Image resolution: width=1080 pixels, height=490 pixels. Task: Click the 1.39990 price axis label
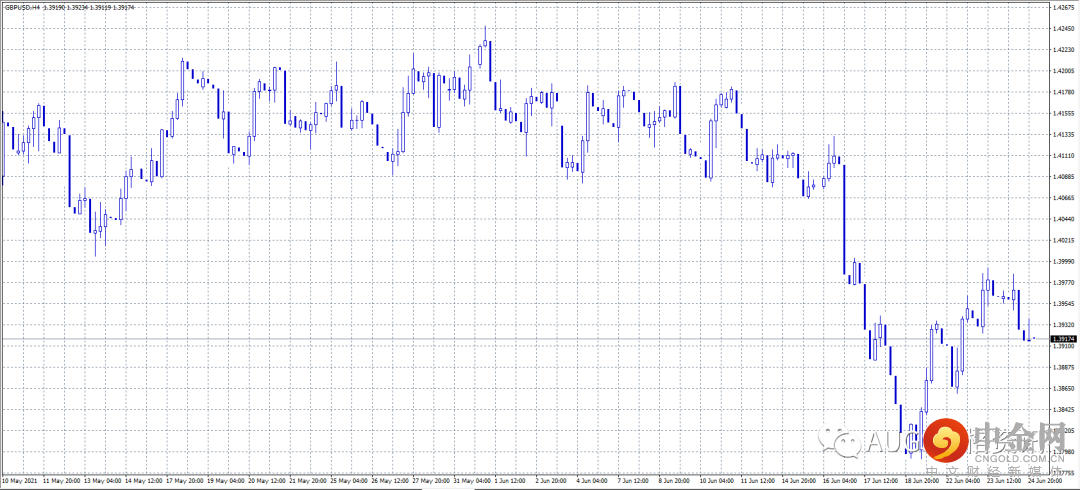tap(1063, 261)
